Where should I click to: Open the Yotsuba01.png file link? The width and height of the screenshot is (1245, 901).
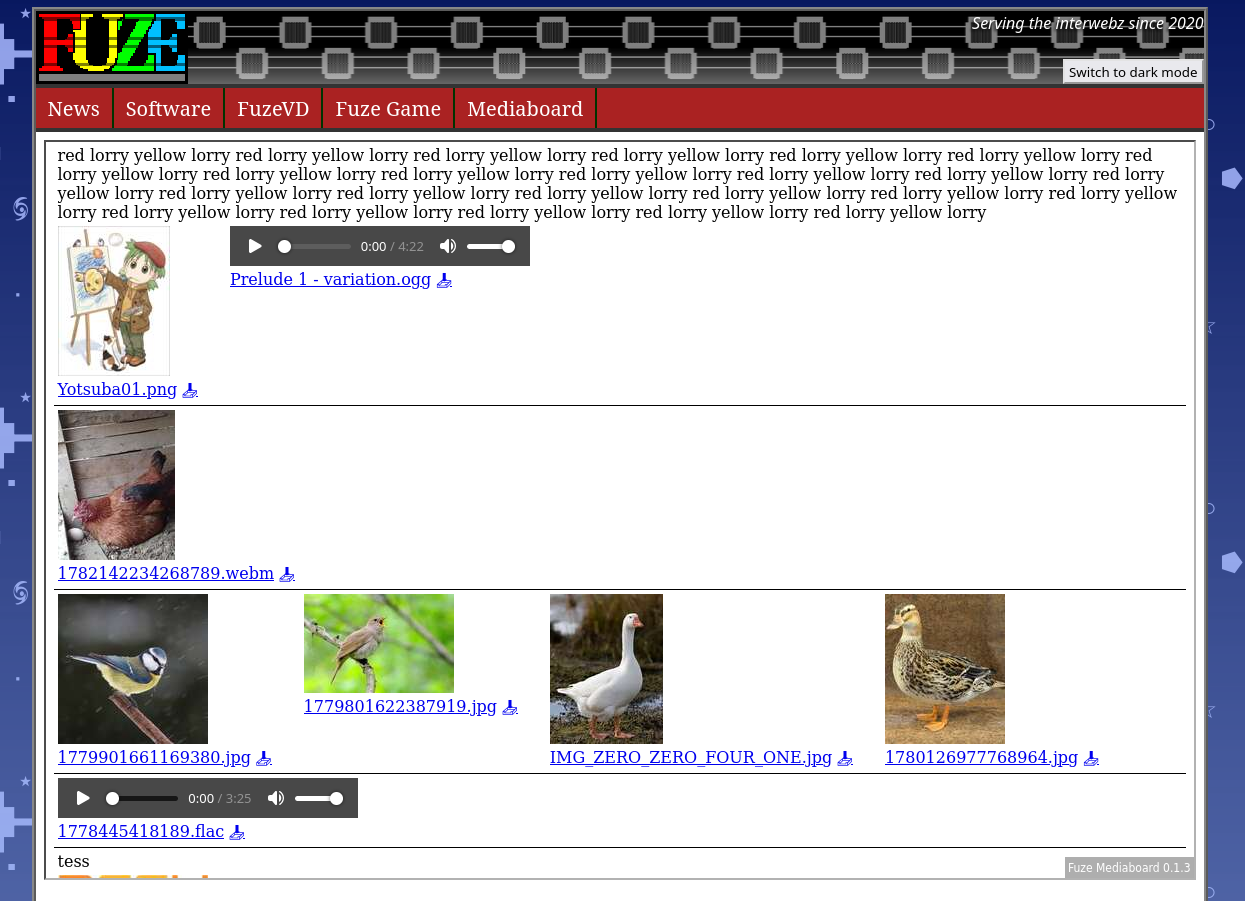[x=117, y=390]
